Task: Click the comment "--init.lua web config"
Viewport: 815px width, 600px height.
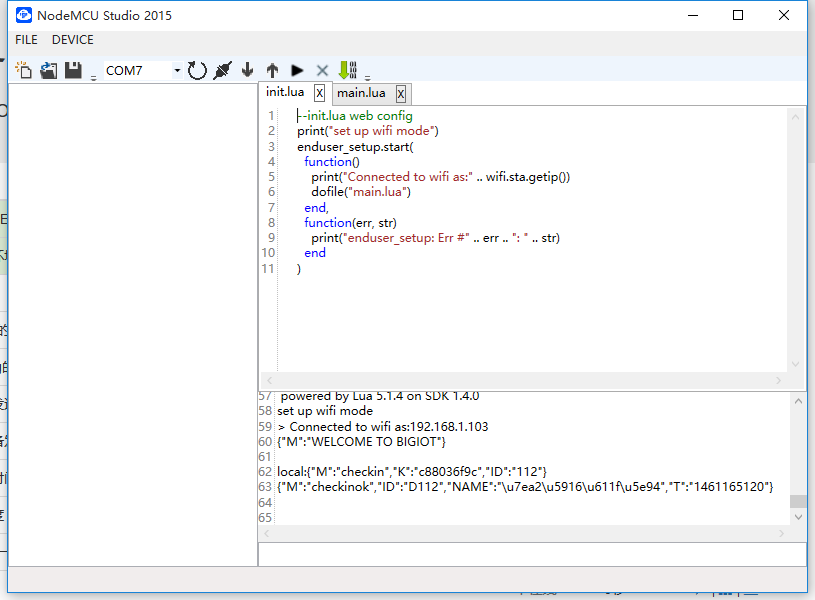Action: [355, 116]
